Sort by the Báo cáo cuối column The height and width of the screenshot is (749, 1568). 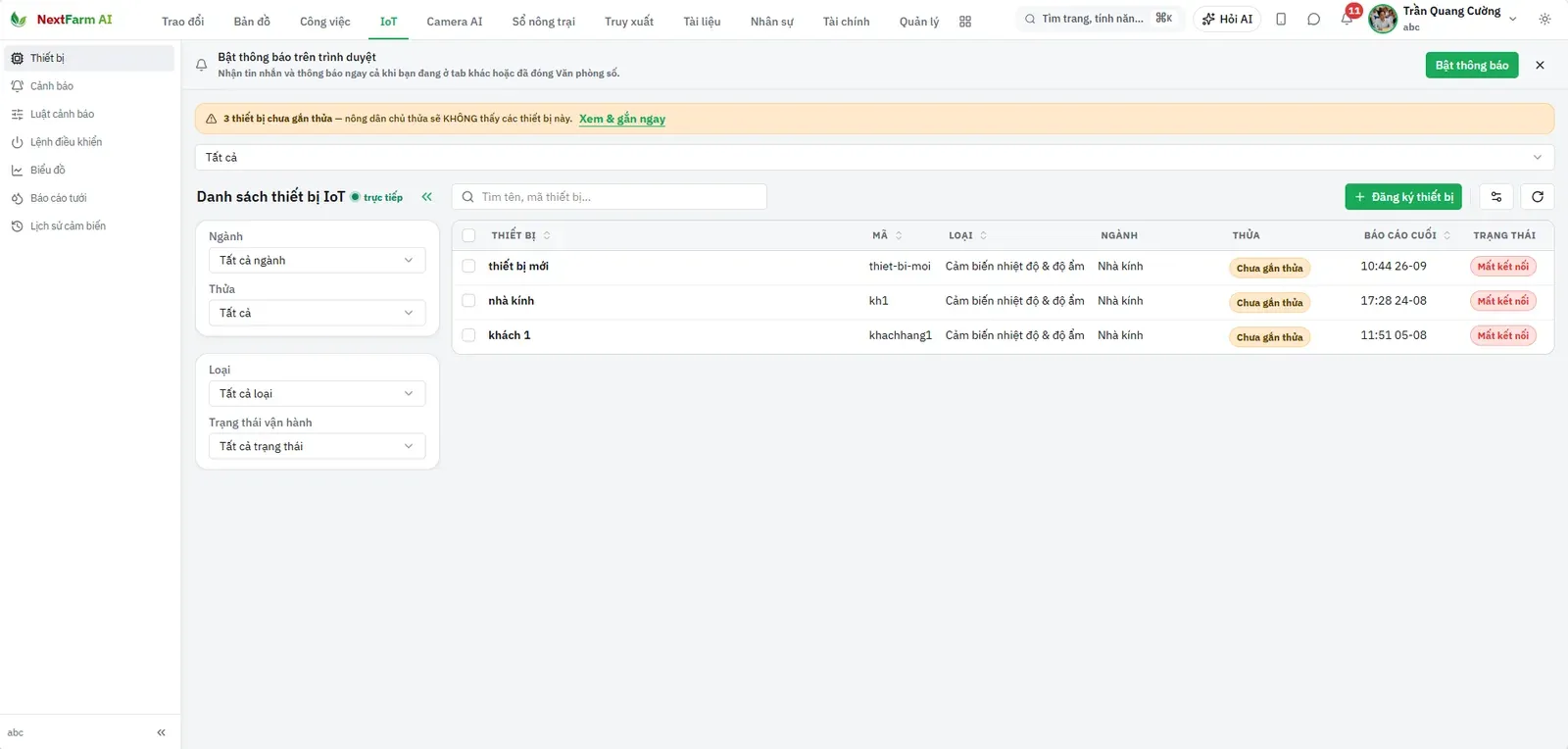click(1407, 235)
